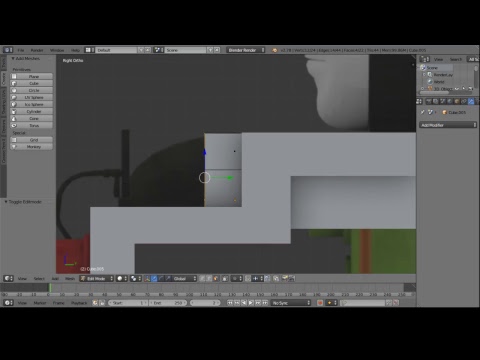
Task: Add an Ico Sphere primitive
Action: point(31,104)
